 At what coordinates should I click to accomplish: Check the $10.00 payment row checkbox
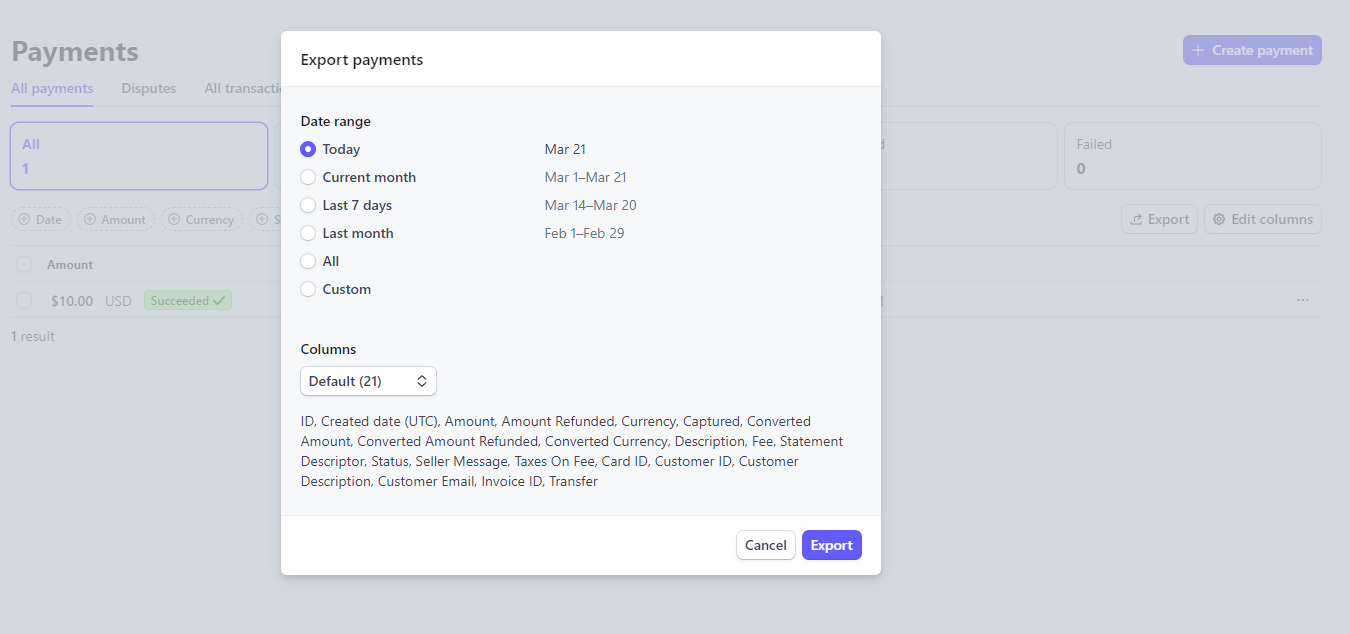click(x=24, y=300)
